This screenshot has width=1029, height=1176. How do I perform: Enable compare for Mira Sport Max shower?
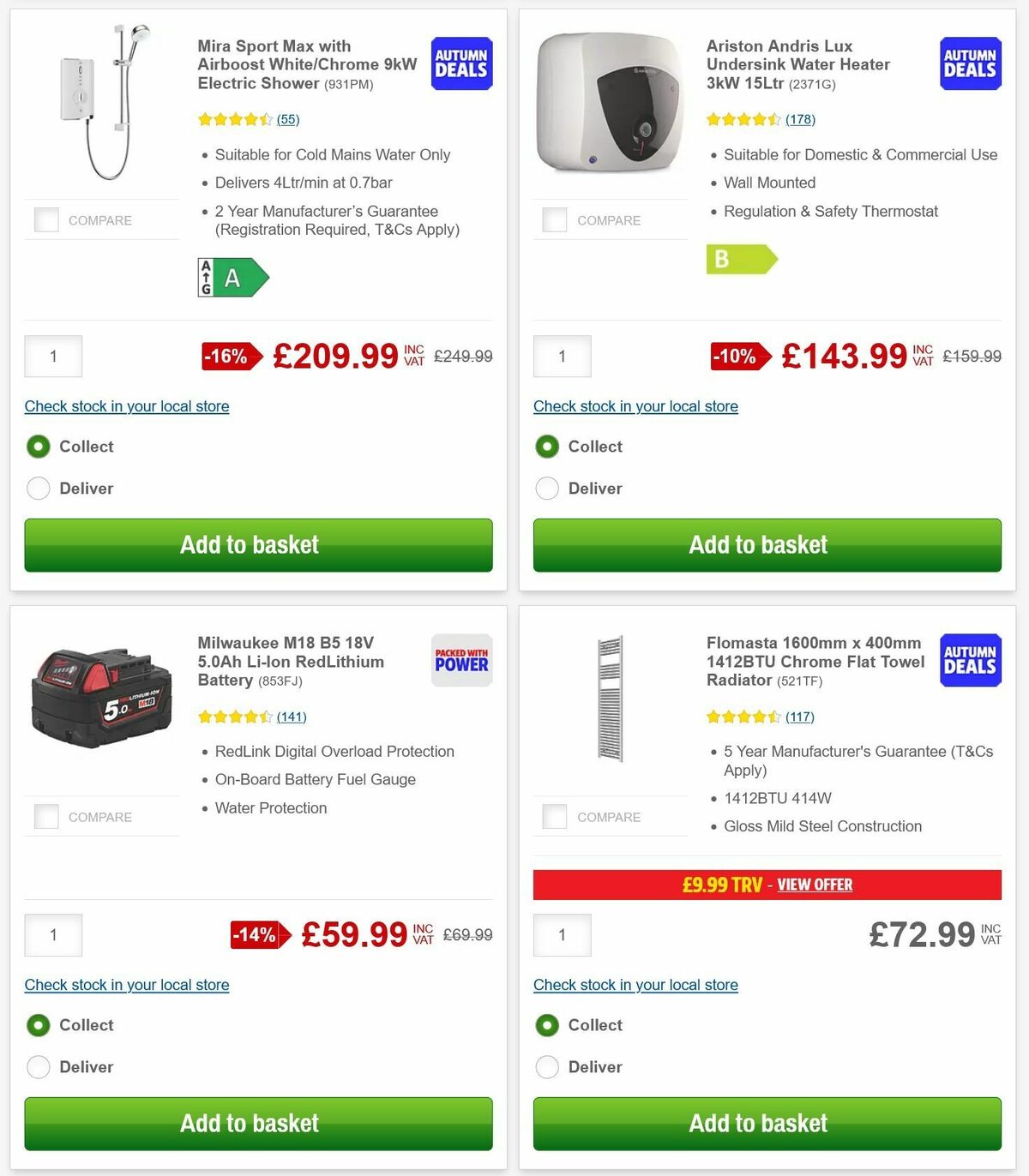(45, 219)
